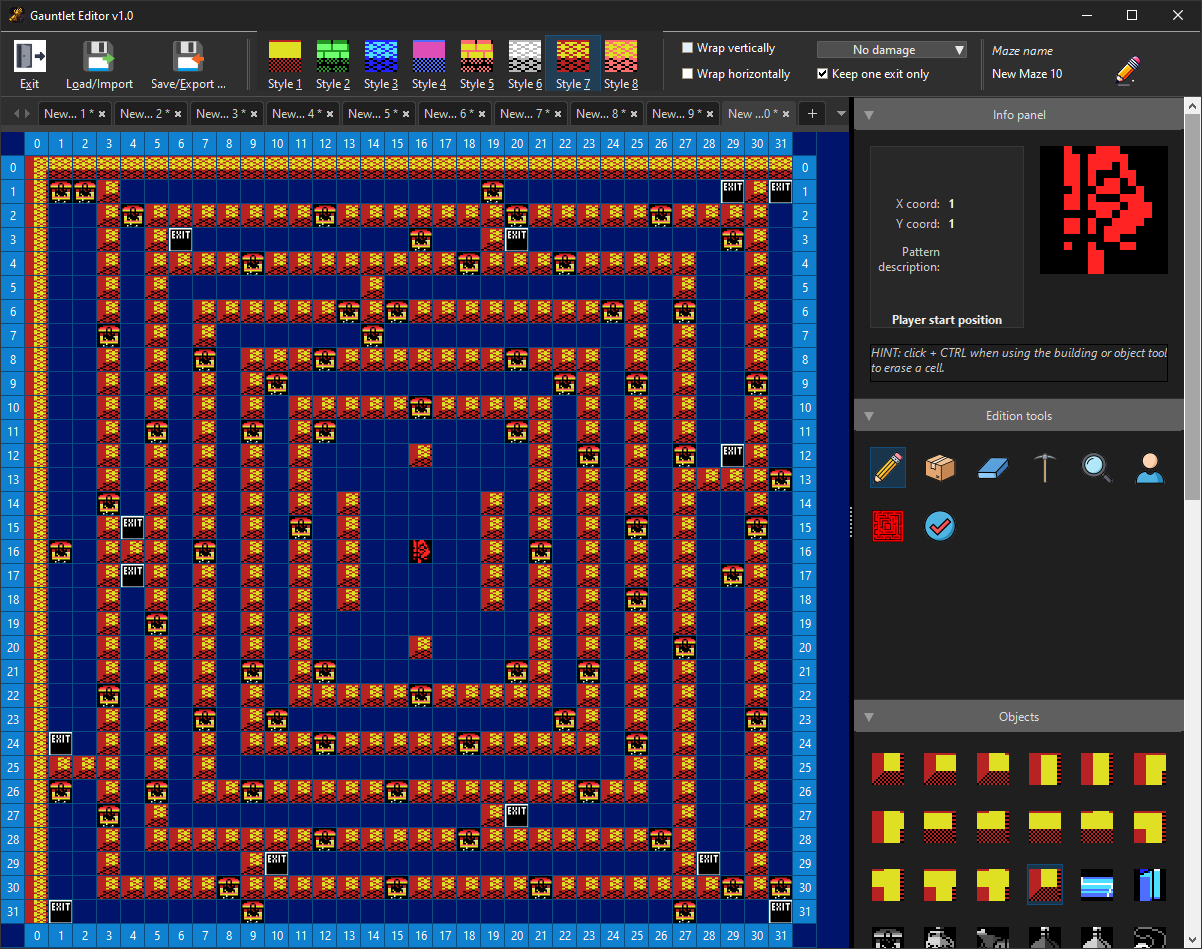Viewport: 1202px width, 949px height.
Task: Switch to the New... 5 tab
Action: (379, 114)
